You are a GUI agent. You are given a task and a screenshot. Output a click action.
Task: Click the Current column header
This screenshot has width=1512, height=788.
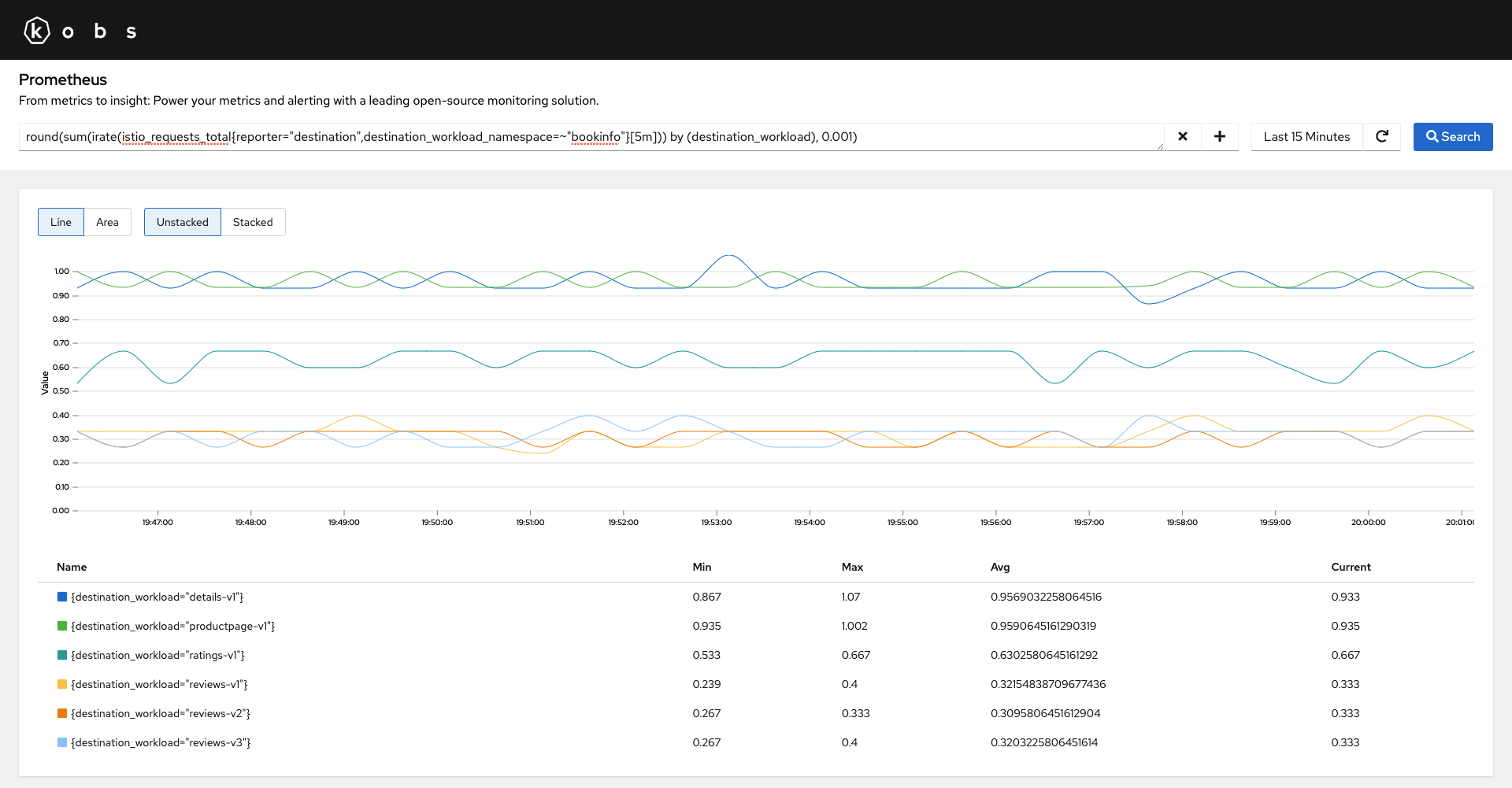click(x=1351, y=567)
